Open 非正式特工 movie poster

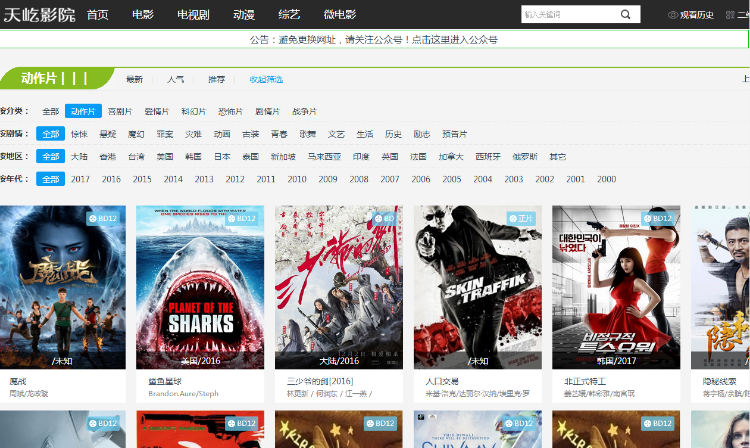pyautogui.click(x=616, y=287)
